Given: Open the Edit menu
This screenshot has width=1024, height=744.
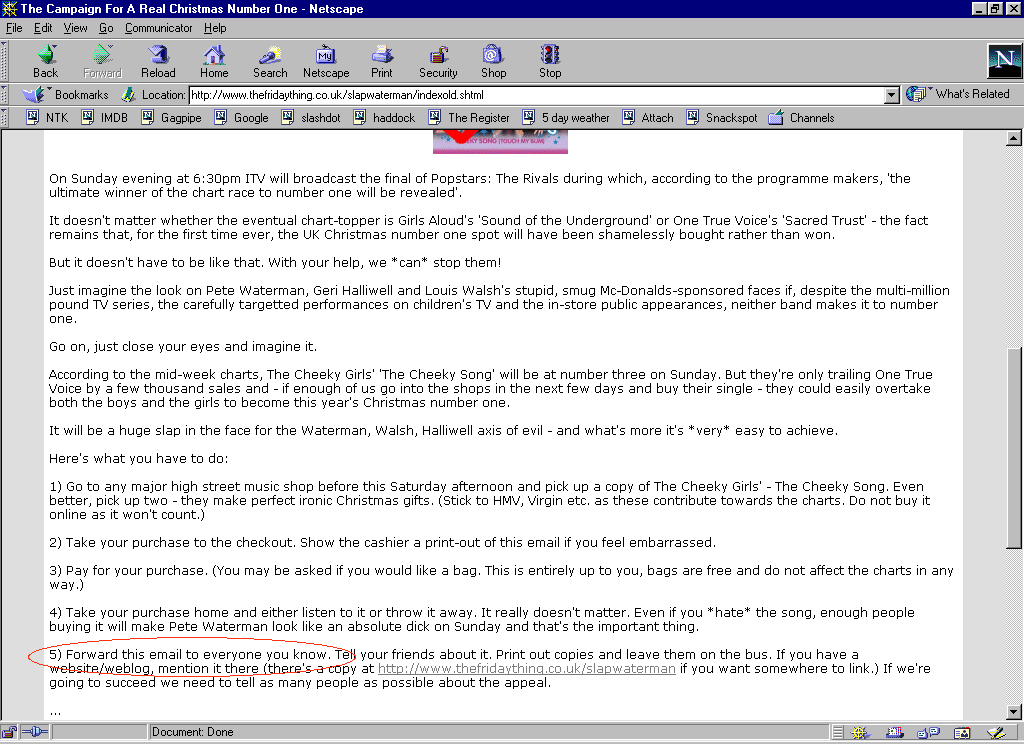Looking at the screenshot, I should (43, 28).
